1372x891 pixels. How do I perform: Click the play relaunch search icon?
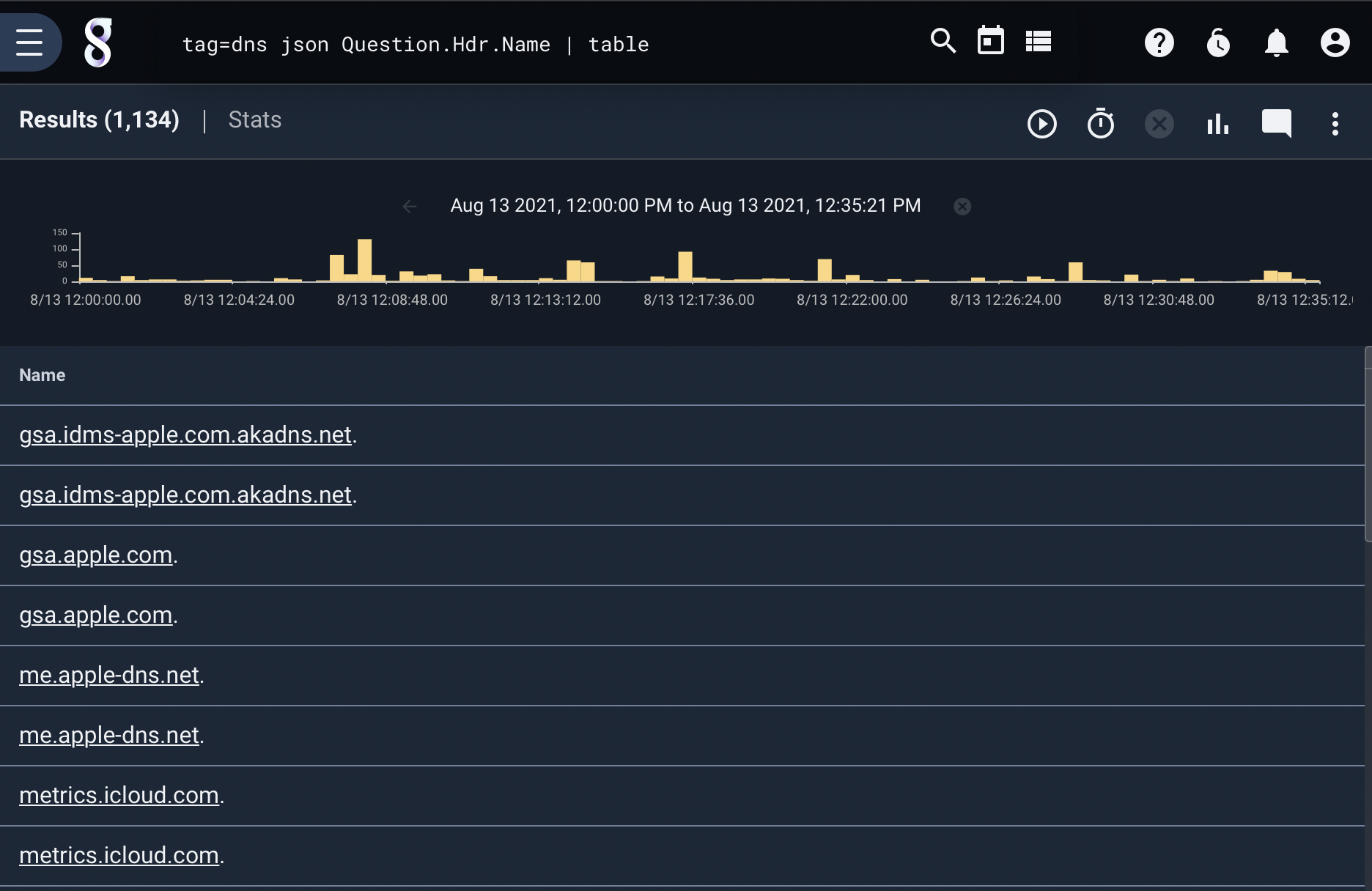(1042, 124)
